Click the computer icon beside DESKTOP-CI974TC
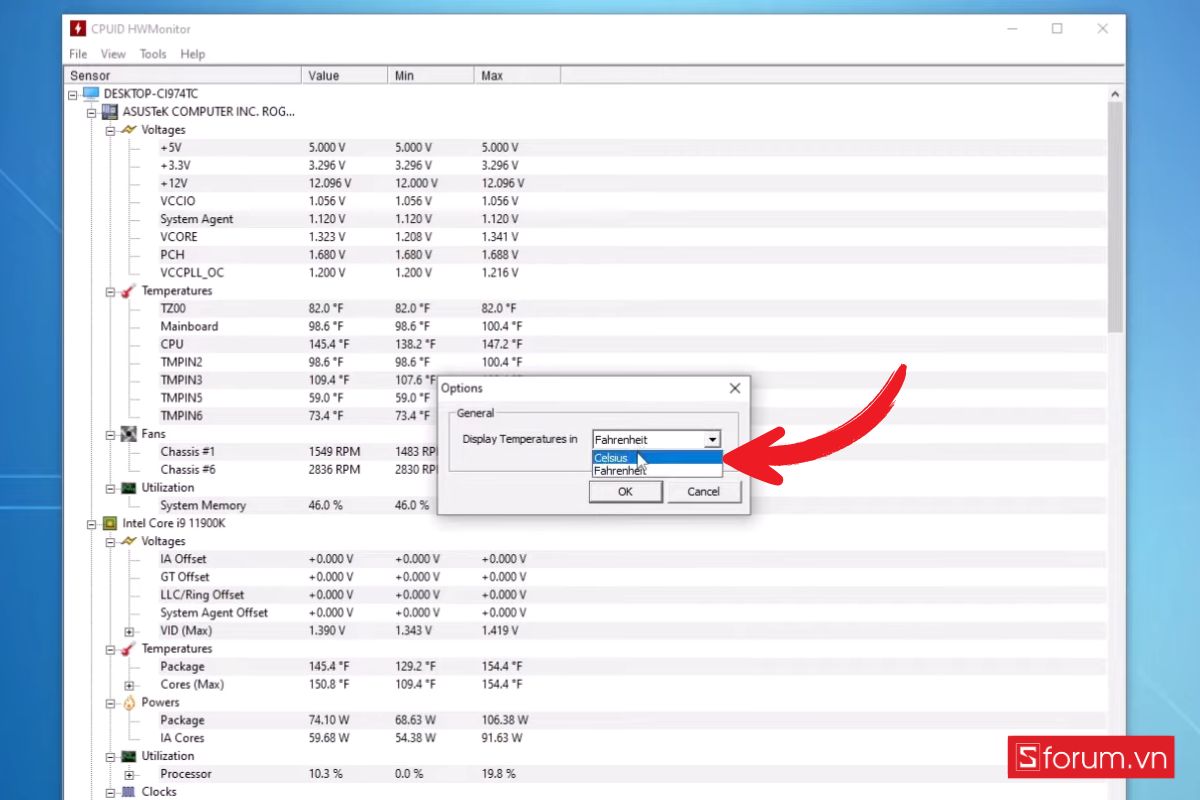 (x=91, y=93)
